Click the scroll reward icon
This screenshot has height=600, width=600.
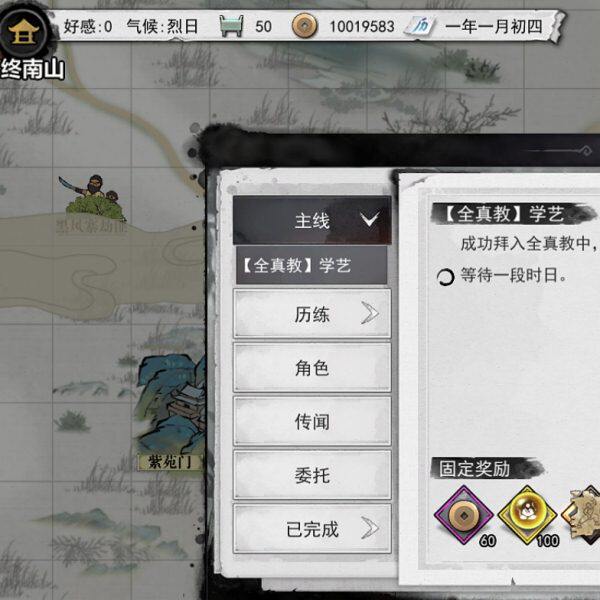coord(582,515)
